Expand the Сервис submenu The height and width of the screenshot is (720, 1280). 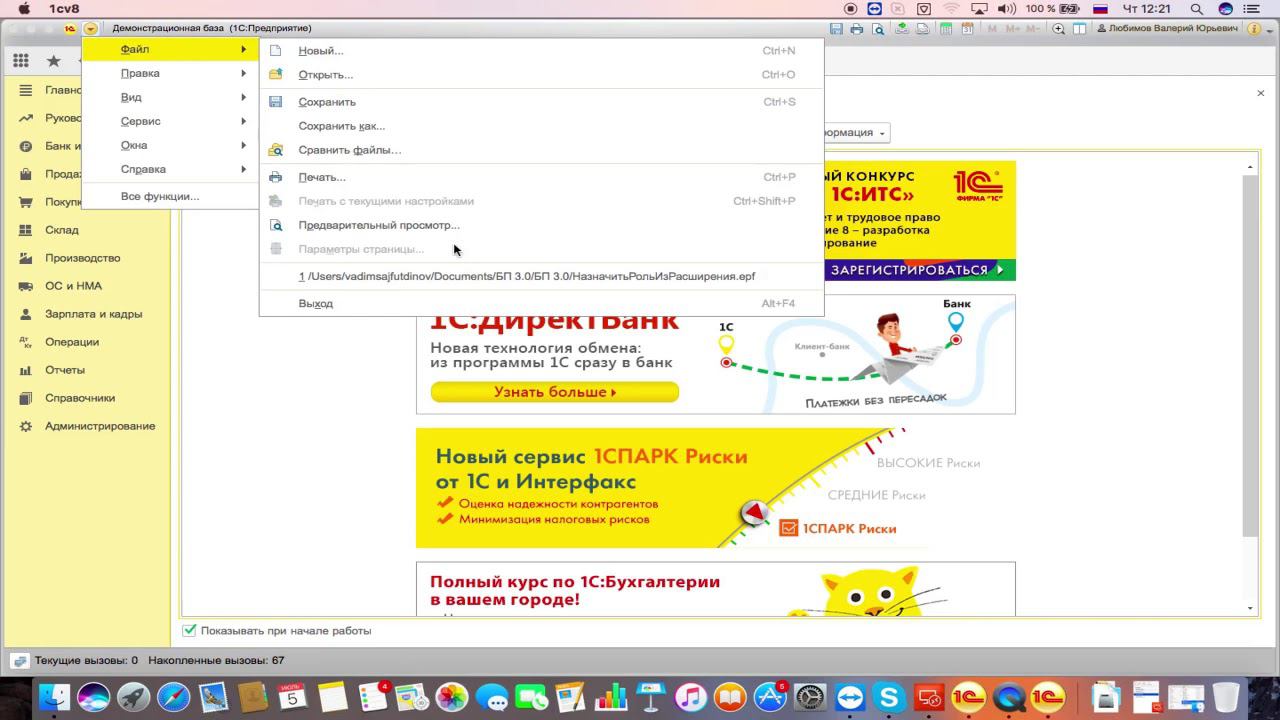[x=170, y=121]
